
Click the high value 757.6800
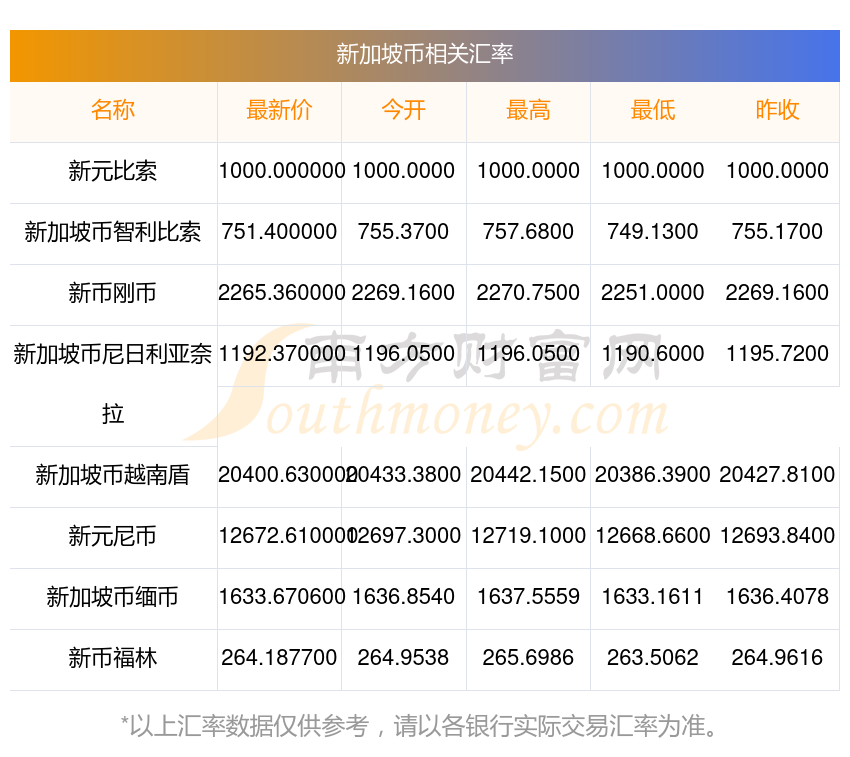pos(528,232)
